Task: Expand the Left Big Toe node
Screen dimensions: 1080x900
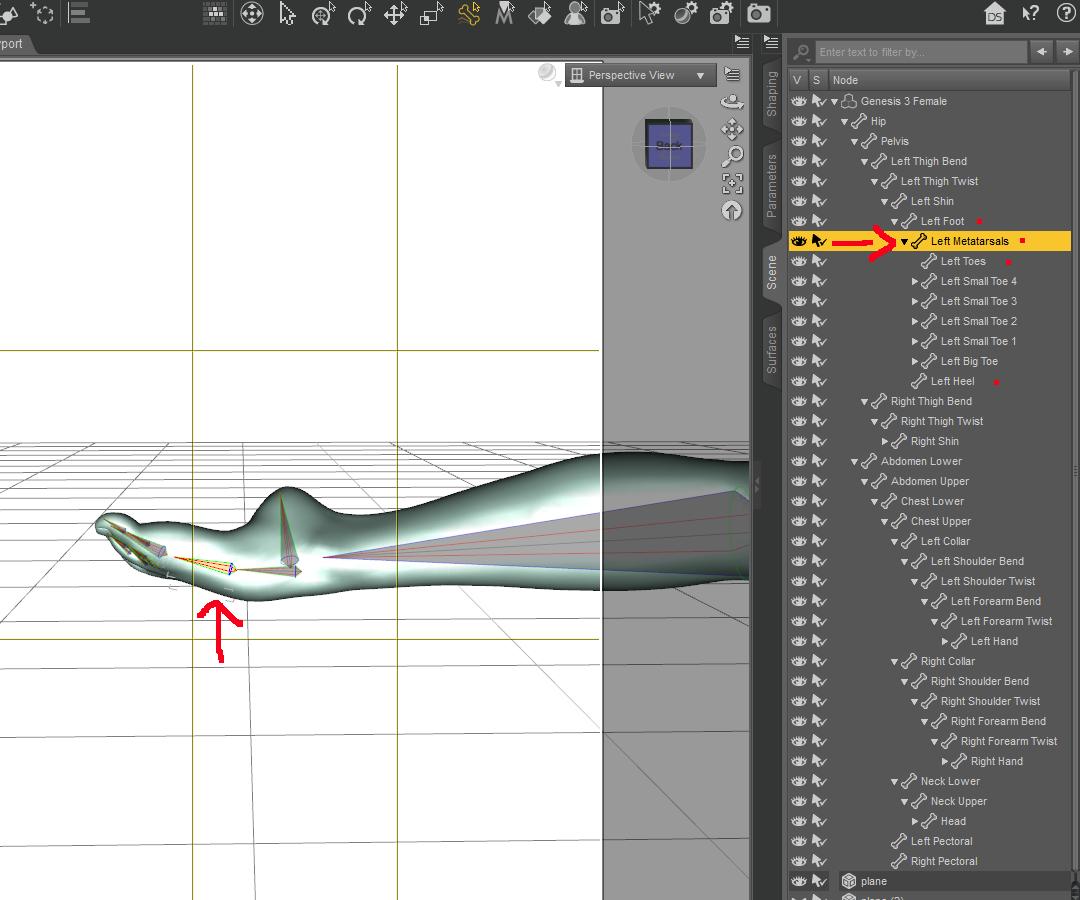Action: [x=914, y=361]
